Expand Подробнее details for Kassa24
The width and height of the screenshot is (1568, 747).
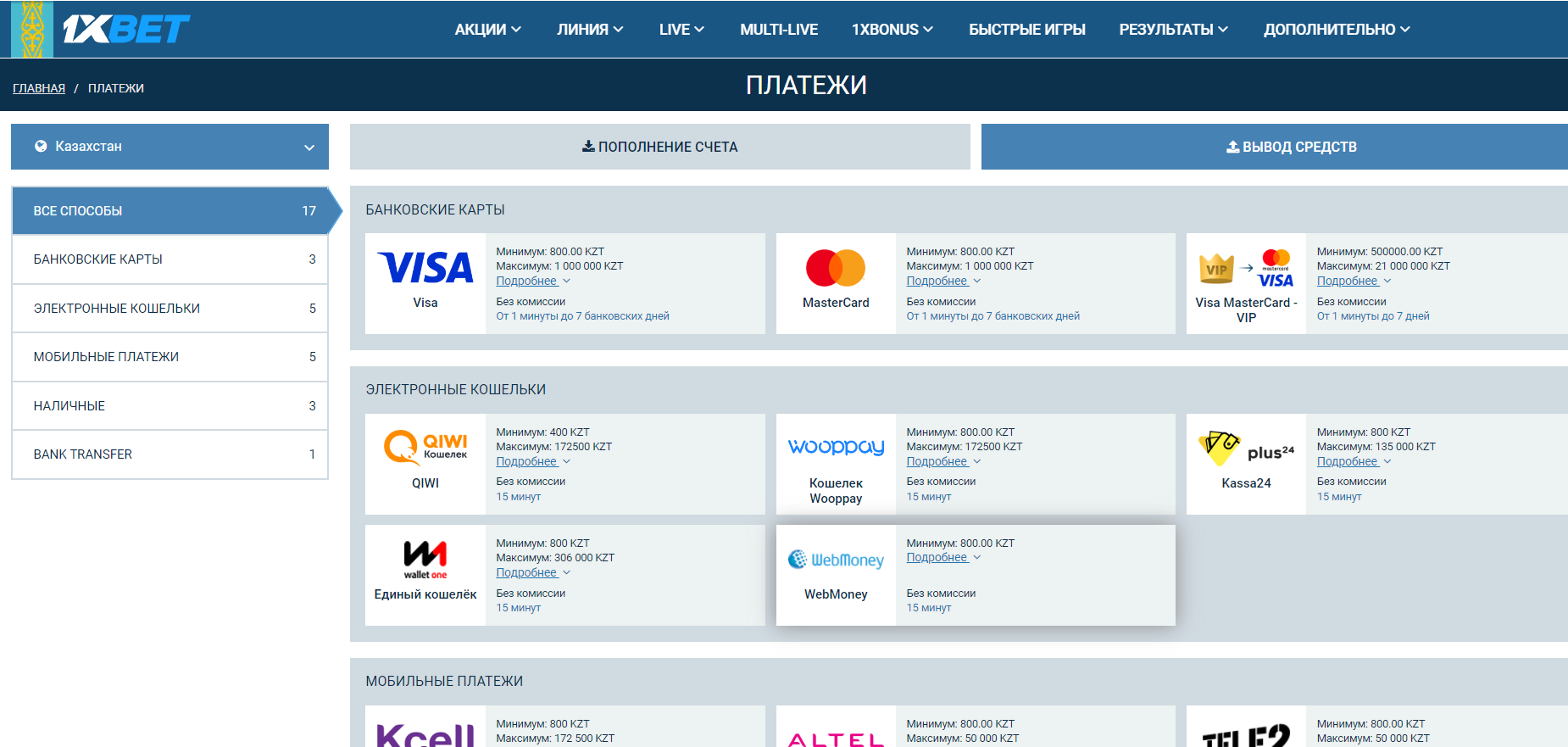[x=1354, y=461]
